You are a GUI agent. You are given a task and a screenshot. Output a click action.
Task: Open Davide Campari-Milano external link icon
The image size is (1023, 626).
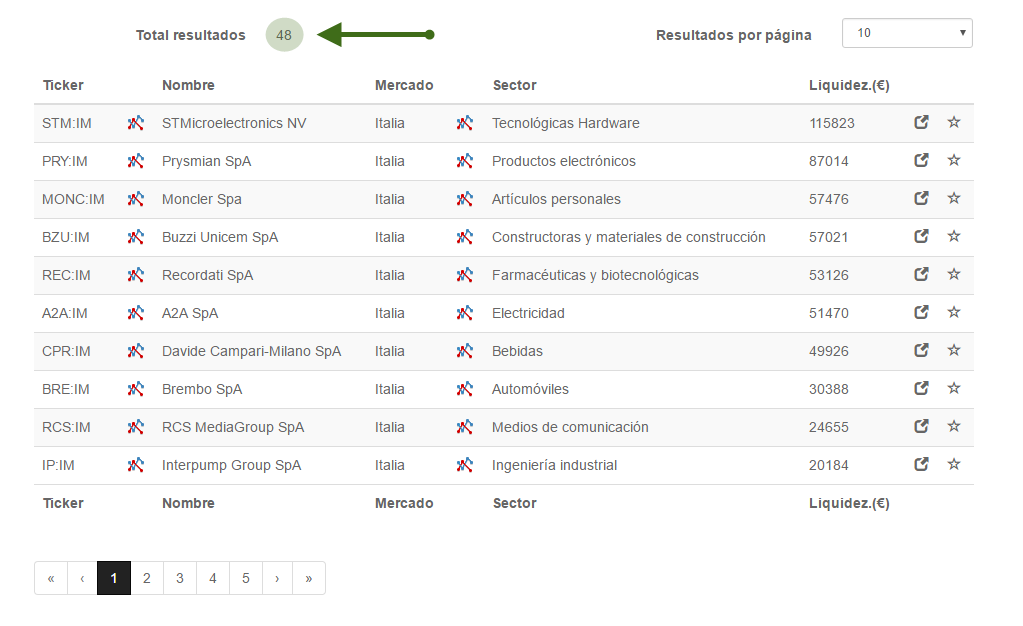click(x=921, y=350)
